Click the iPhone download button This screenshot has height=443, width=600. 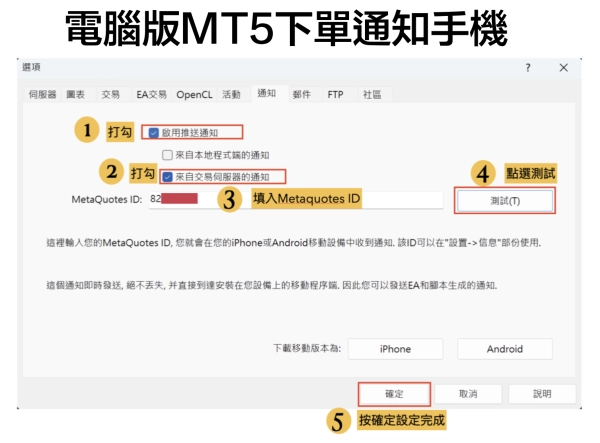pos(395,349)
